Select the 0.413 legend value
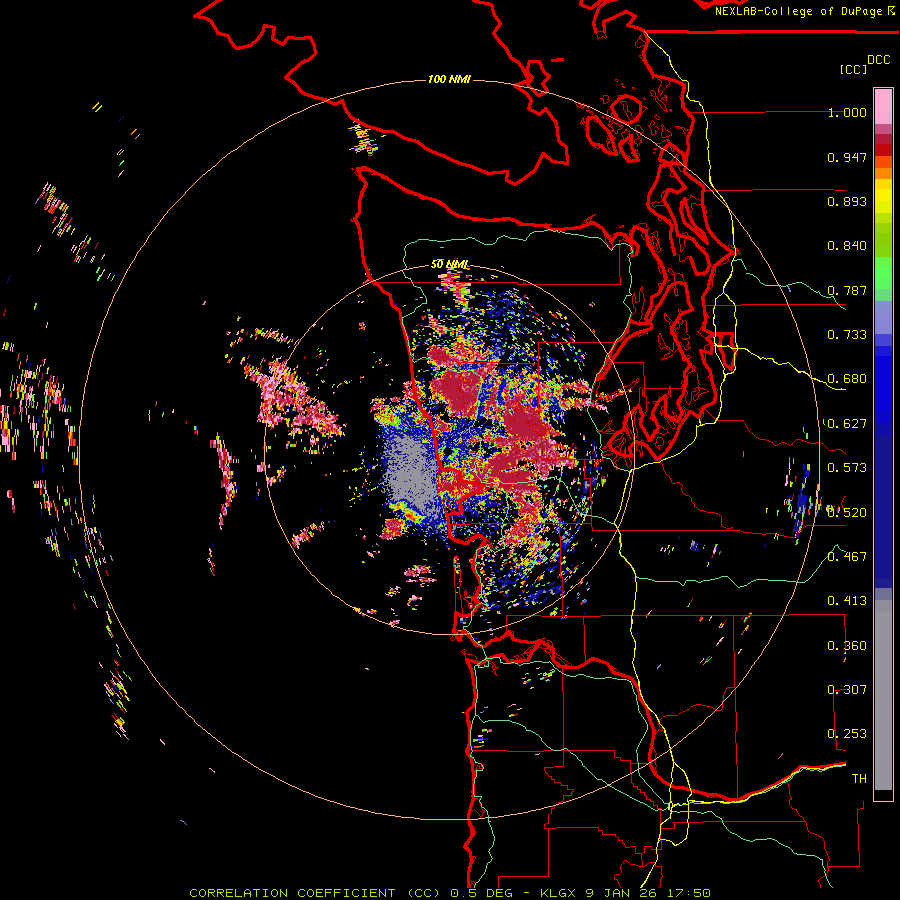This screenshot has width=900, height=900. 847,601
